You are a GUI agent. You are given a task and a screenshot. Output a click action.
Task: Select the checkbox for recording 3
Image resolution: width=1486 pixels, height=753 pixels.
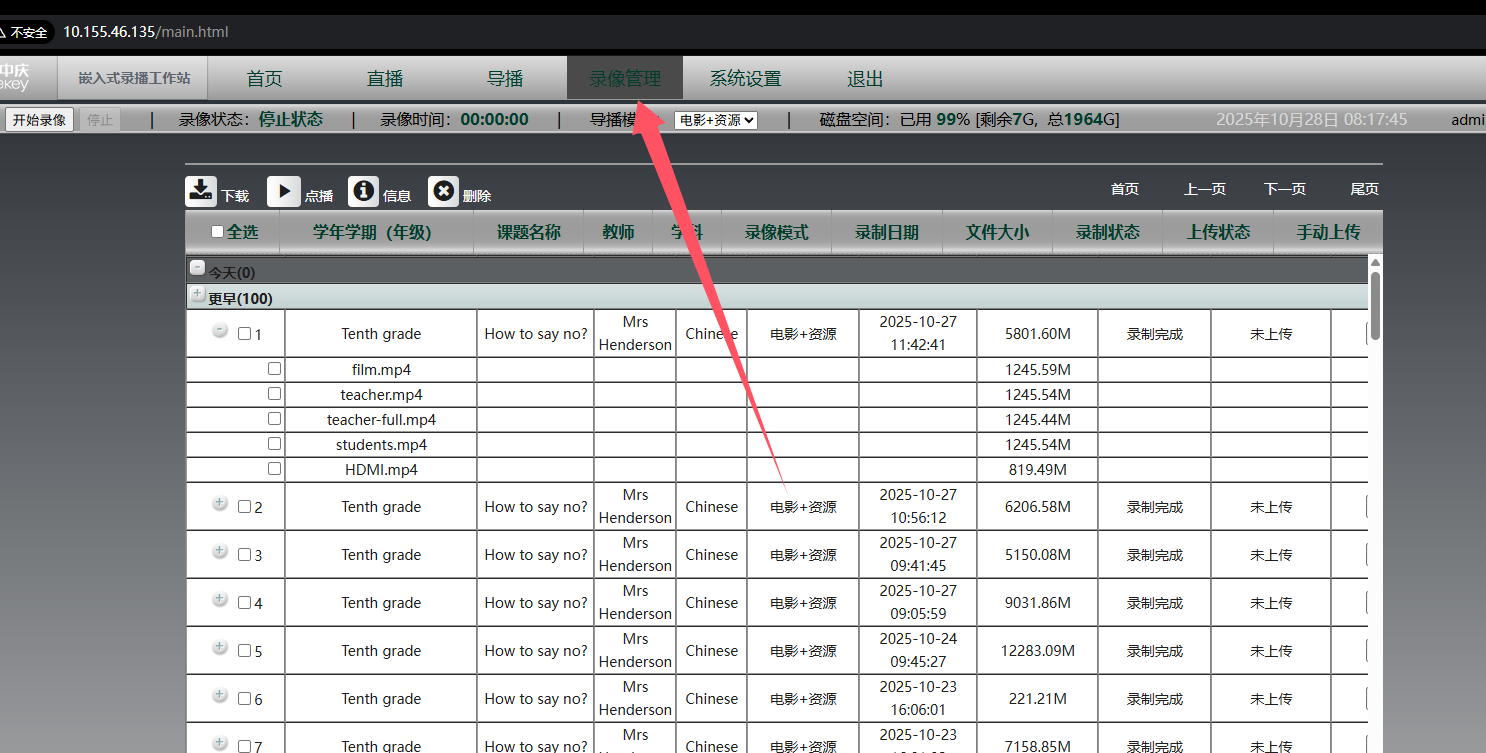[x=245, y=555]
